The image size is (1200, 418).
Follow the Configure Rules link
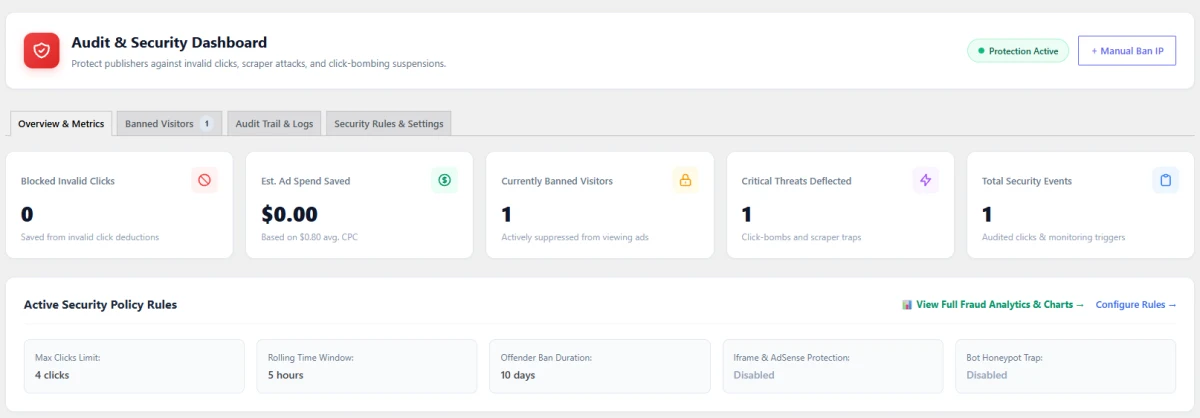1136,304
